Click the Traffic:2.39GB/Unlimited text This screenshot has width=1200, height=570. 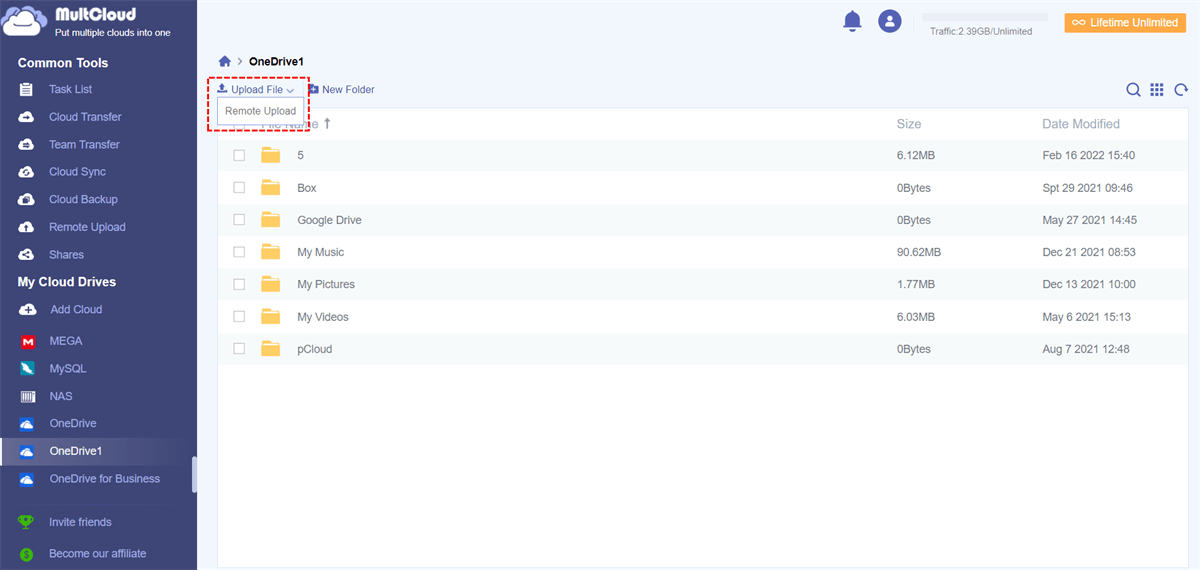tap(981, 32)
